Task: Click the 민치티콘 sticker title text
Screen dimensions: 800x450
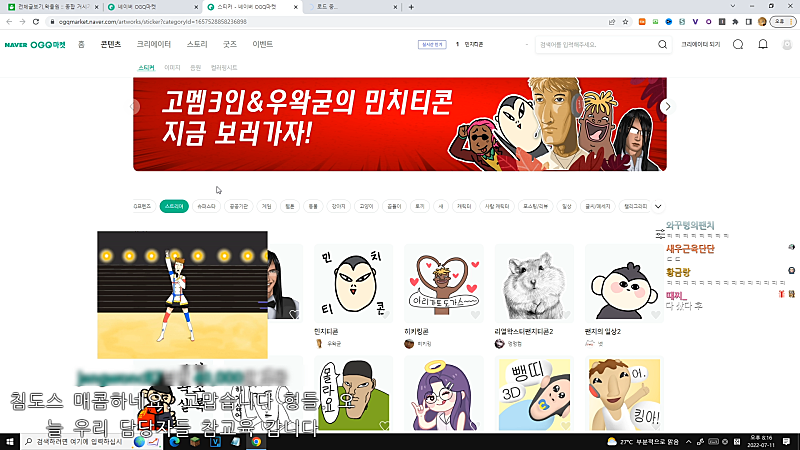Action: [x=327, y=332]
